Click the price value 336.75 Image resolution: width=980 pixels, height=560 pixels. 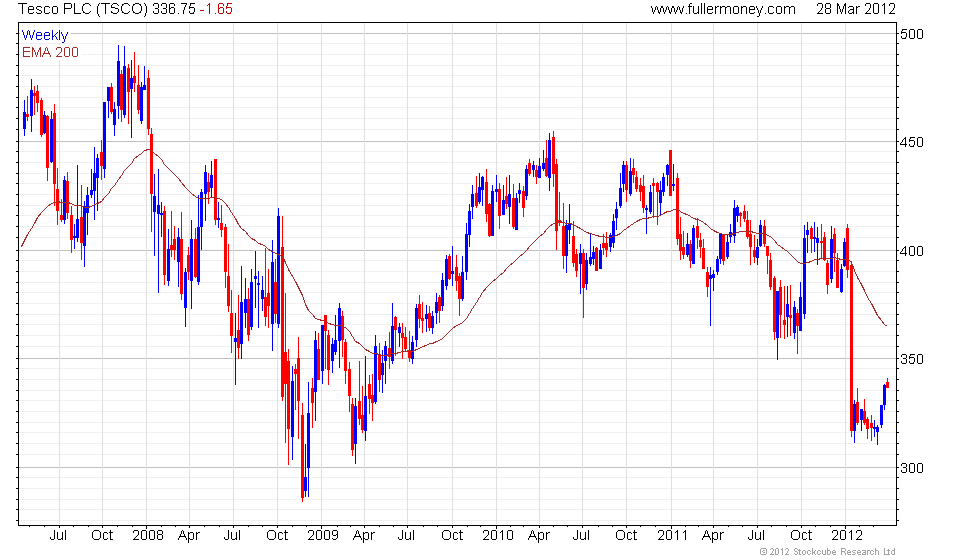[174, 9]
